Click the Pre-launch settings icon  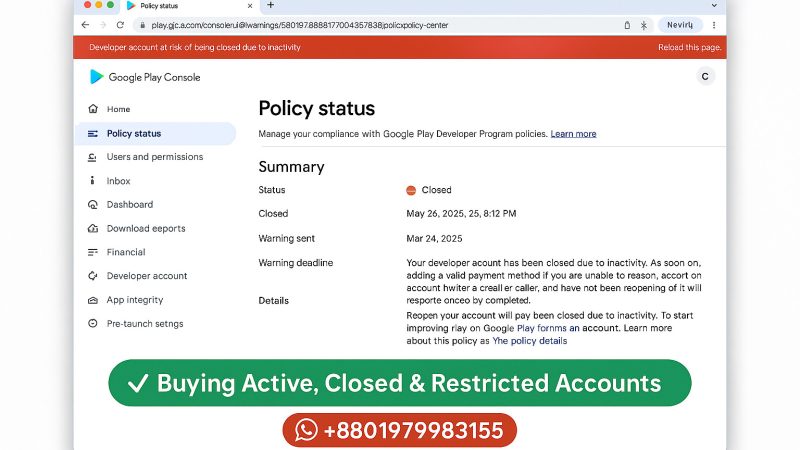click(93, 323)
